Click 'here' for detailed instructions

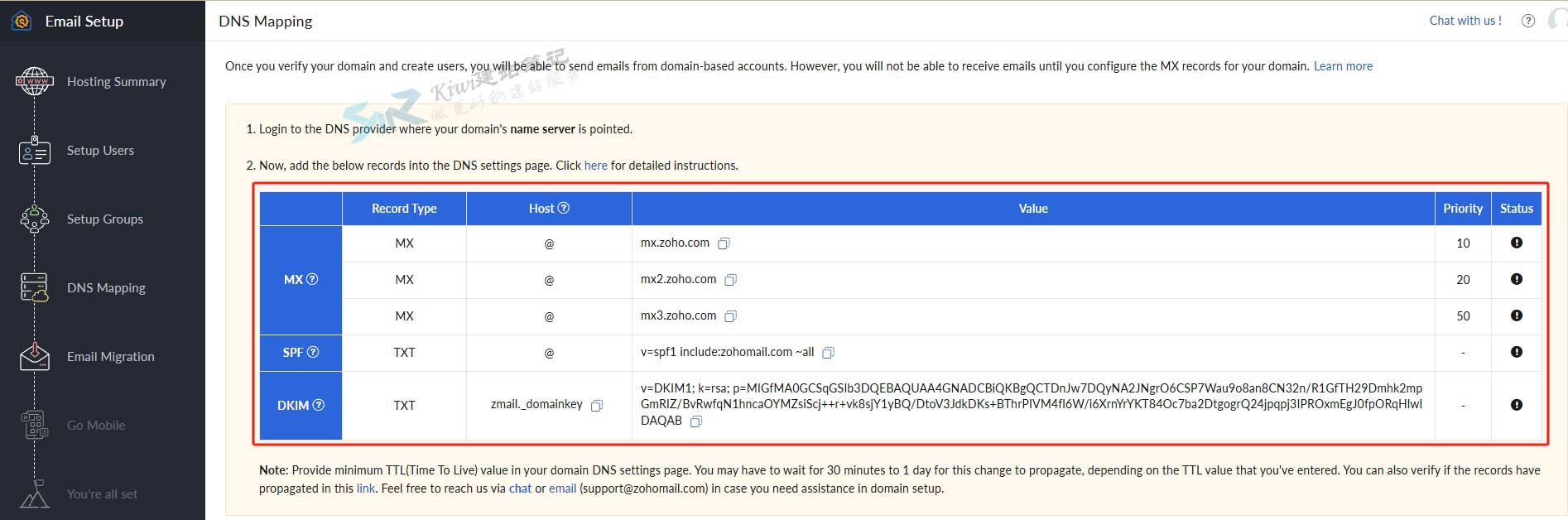[x=596, y=166]
